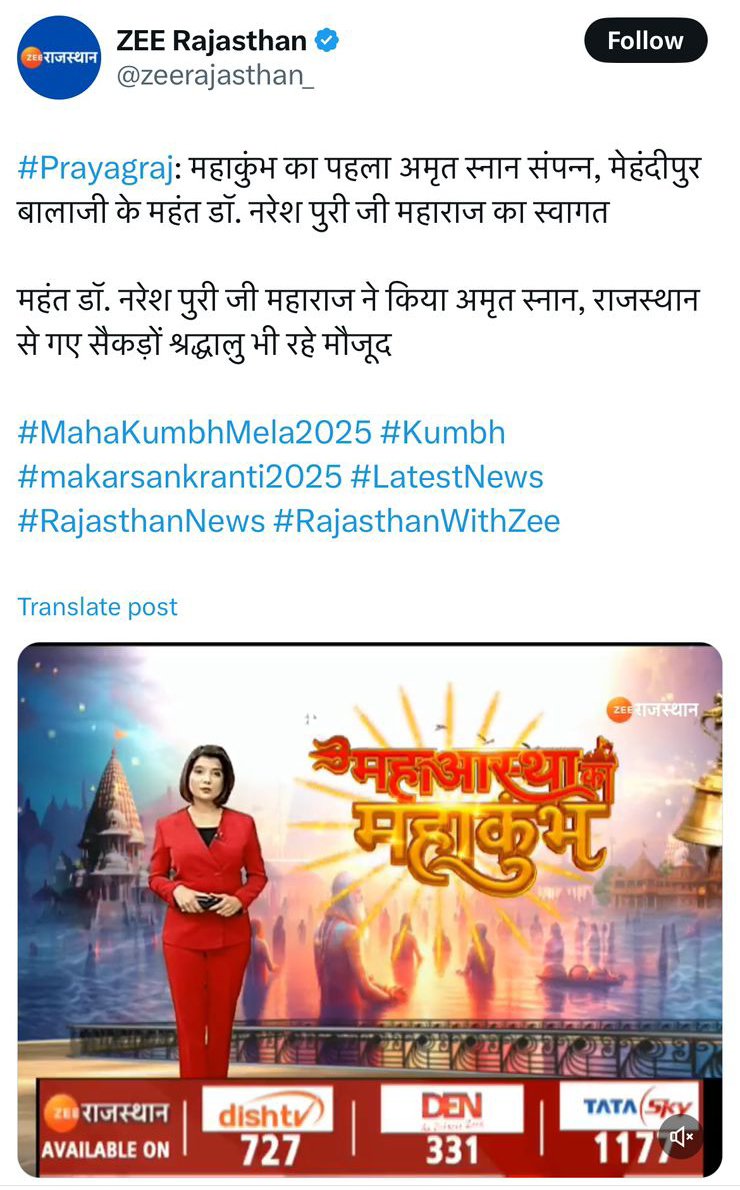Image resolution: width=740 pixels, height=1190 pixels.
Task: Click the Zee Rajasthan Available On logo
Action: (x=105, y=1128)
